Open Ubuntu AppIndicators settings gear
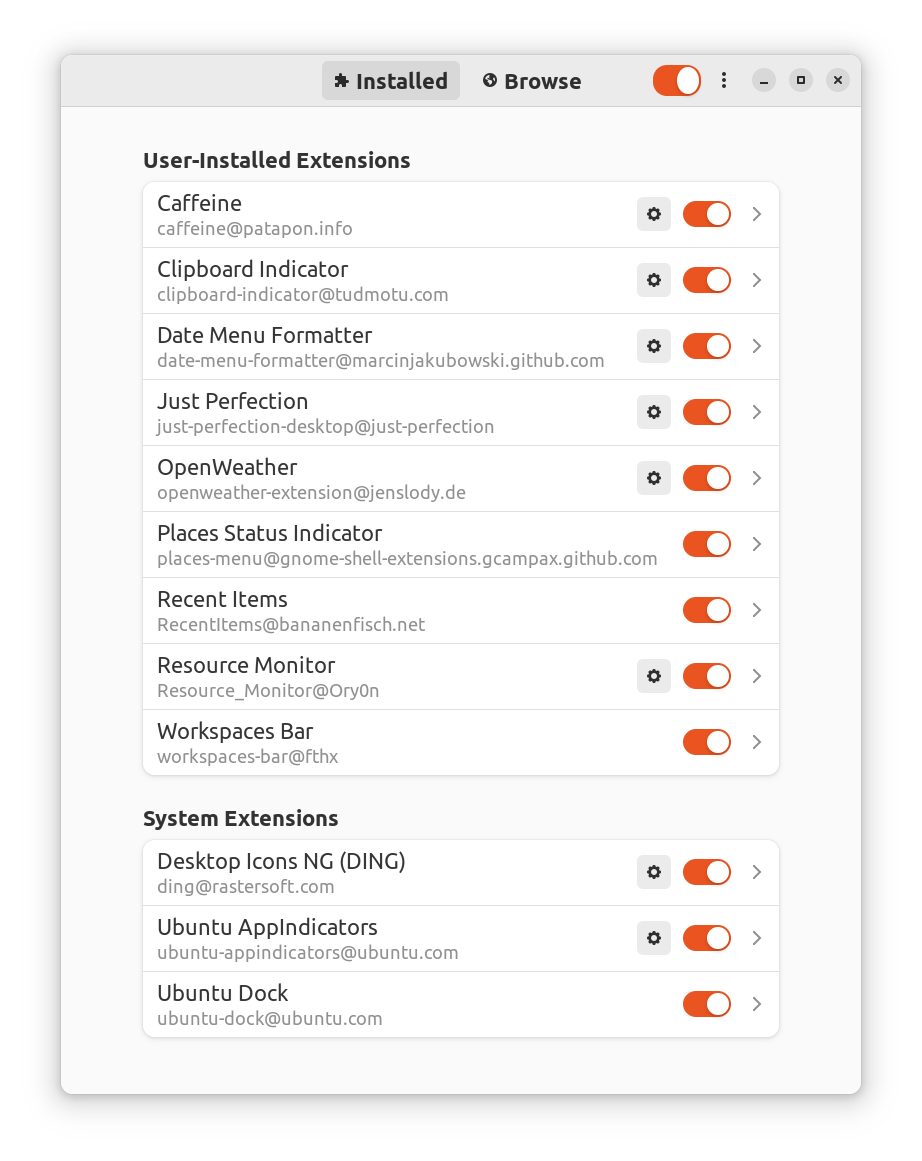 coord(653,938)
